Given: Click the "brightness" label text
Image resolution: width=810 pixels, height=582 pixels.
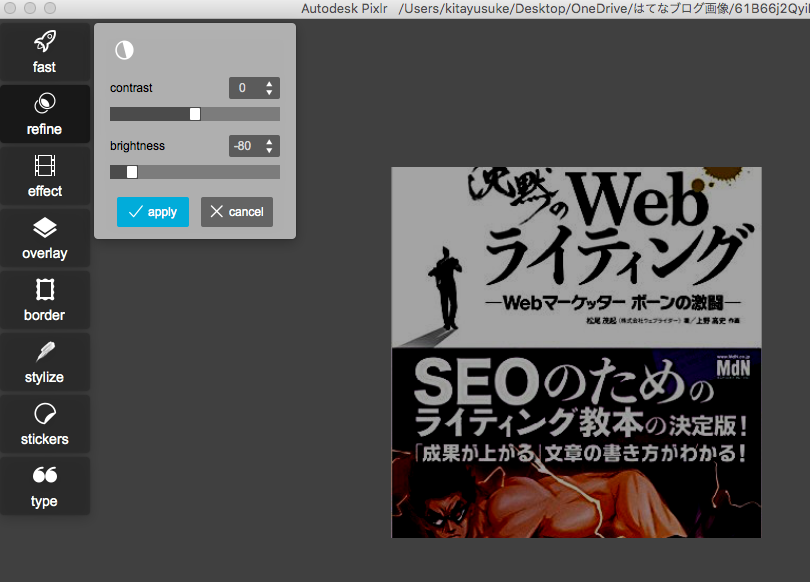Looking at the screenshot, I should 137,146.
